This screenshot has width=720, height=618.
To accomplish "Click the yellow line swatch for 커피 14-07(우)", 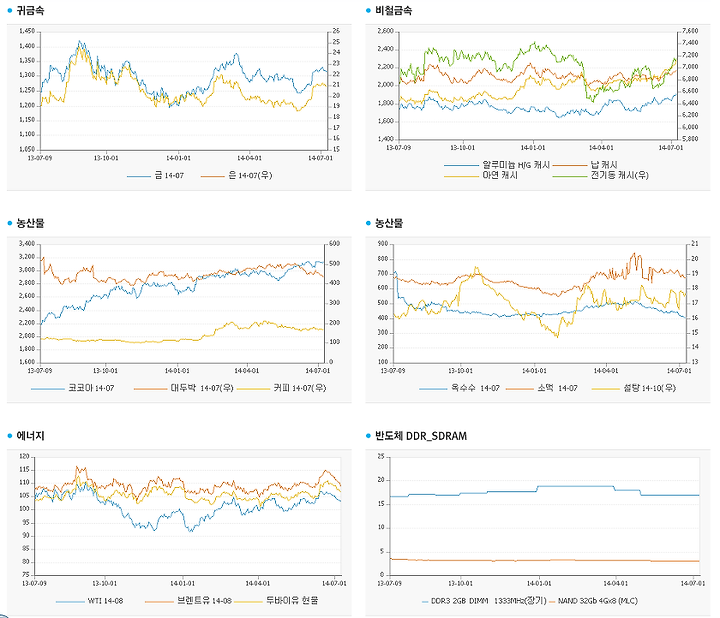I will [253, 388].
